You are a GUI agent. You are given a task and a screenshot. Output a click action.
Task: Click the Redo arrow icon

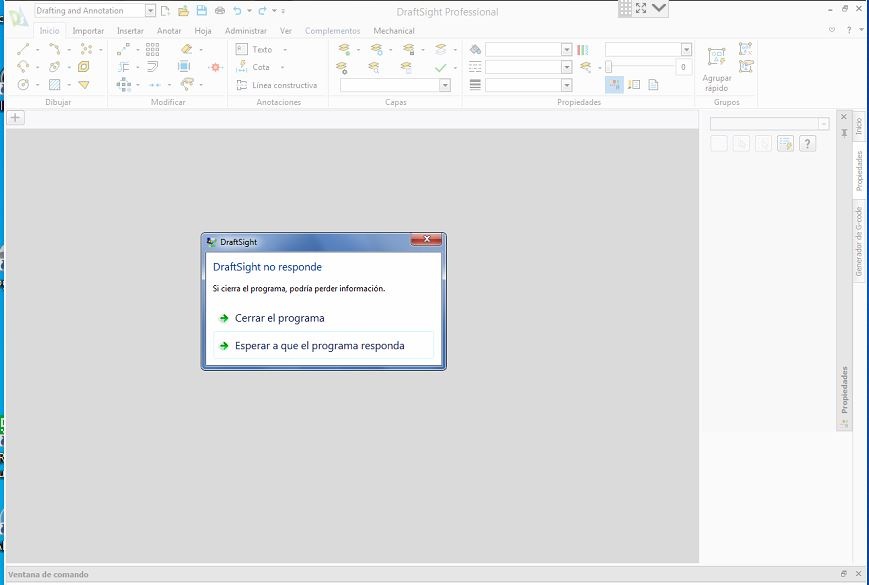tap(262, 11)
